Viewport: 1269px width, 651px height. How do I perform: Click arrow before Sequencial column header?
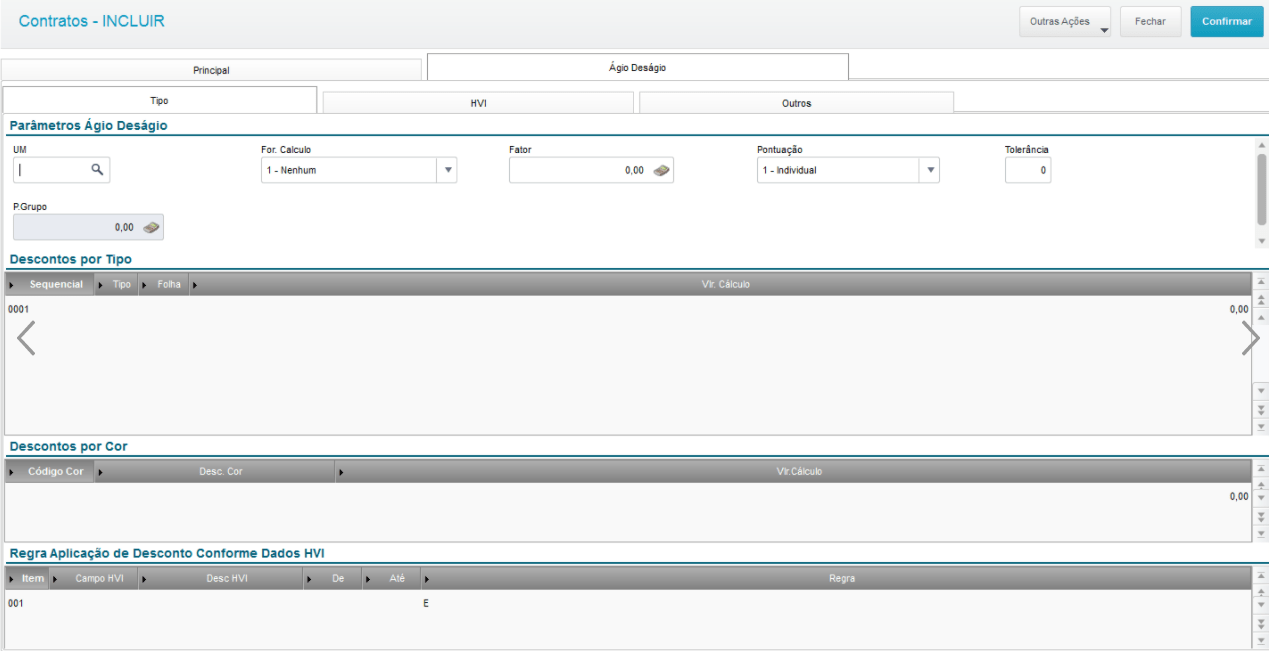[11, 285]
